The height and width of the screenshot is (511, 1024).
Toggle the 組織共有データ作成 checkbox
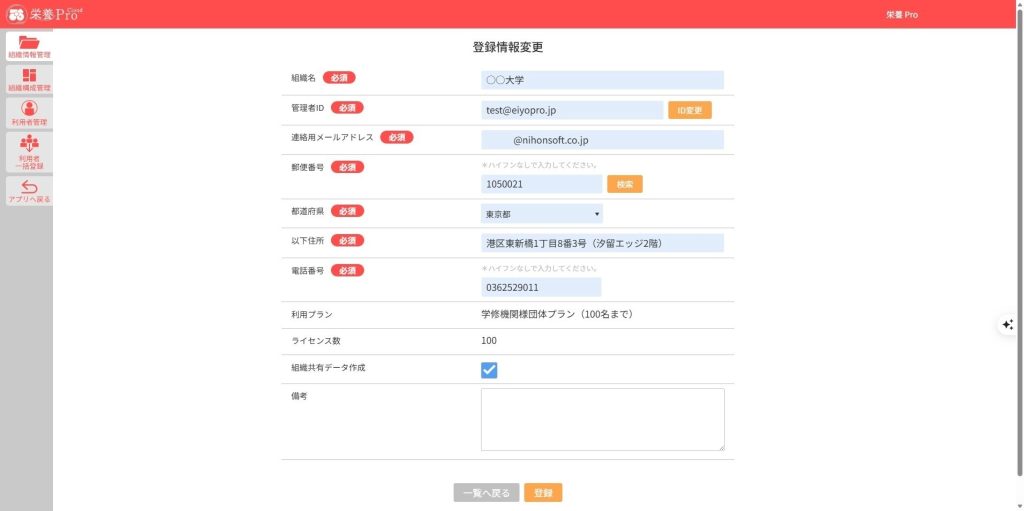489,370
